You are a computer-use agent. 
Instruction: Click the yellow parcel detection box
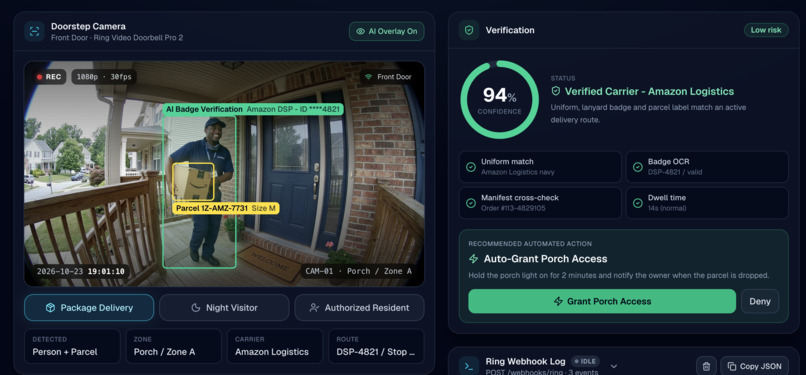pyautogui.click(x=193, y=182)
